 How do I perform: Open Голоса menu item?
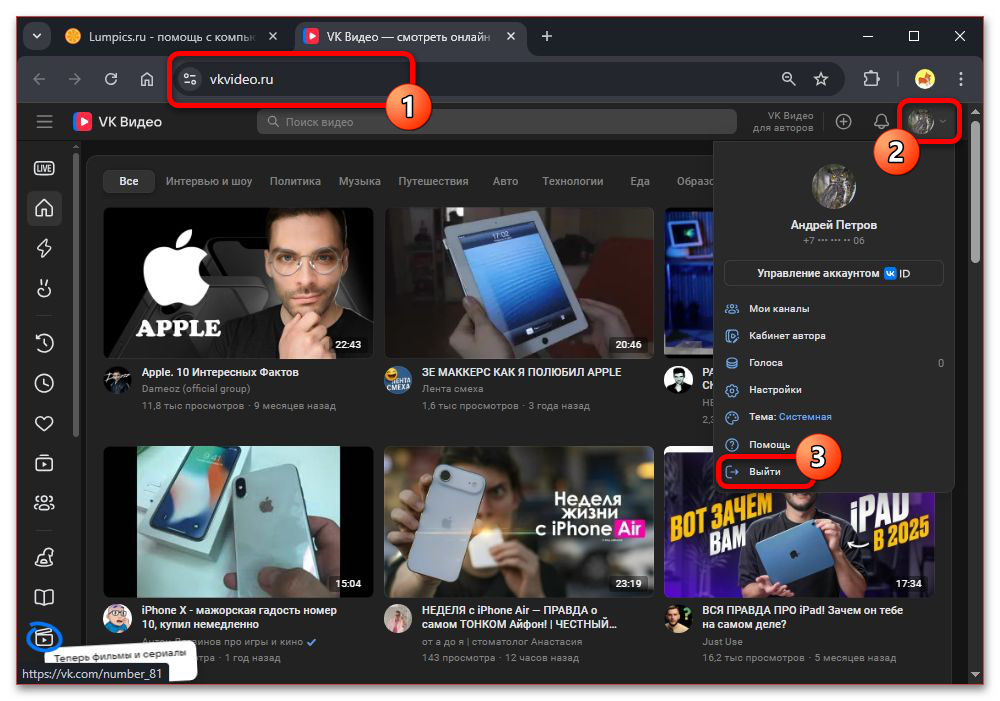(x=834, y=362)
